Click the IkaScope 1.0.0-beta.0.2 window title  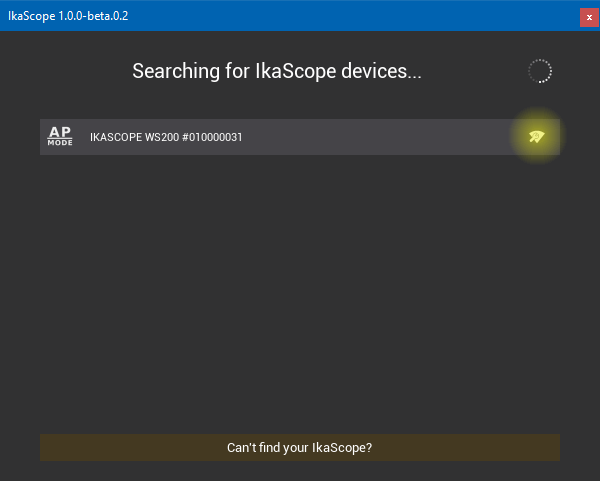tap(68, 16)
